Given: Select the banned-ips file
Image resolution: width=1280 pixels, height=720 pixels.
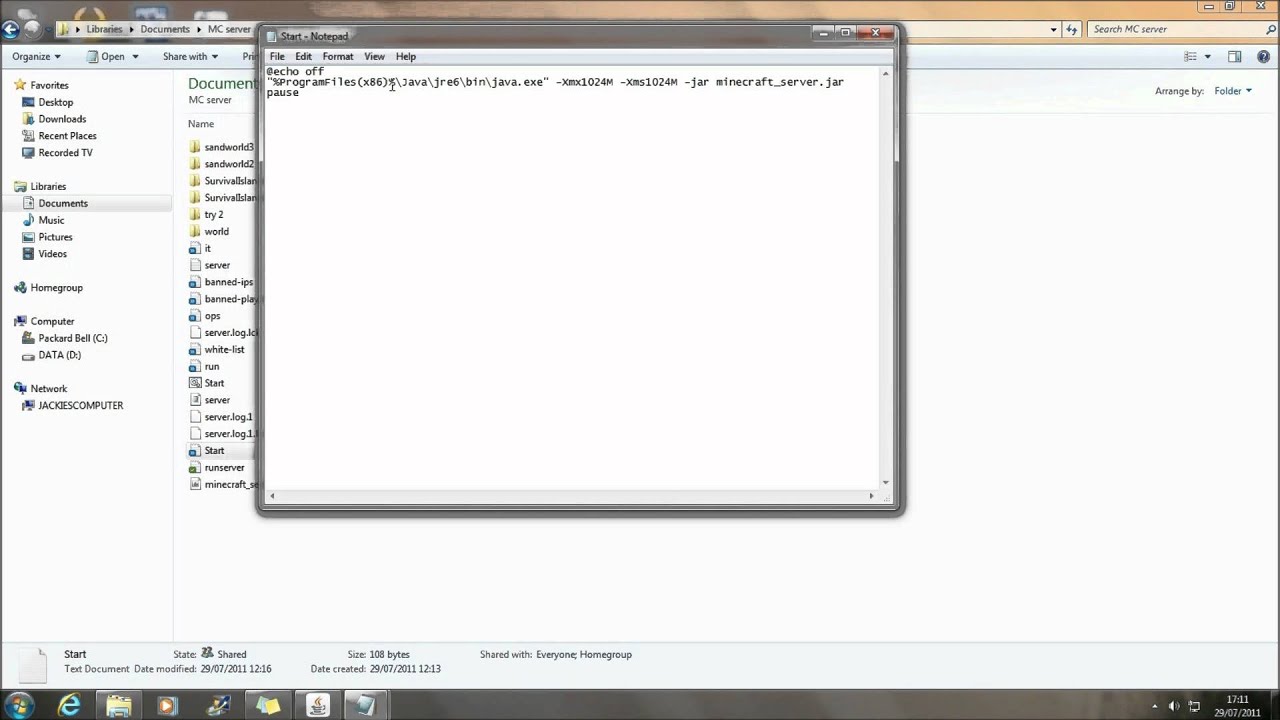Looking at the screenshot, I should pos(222,282).
